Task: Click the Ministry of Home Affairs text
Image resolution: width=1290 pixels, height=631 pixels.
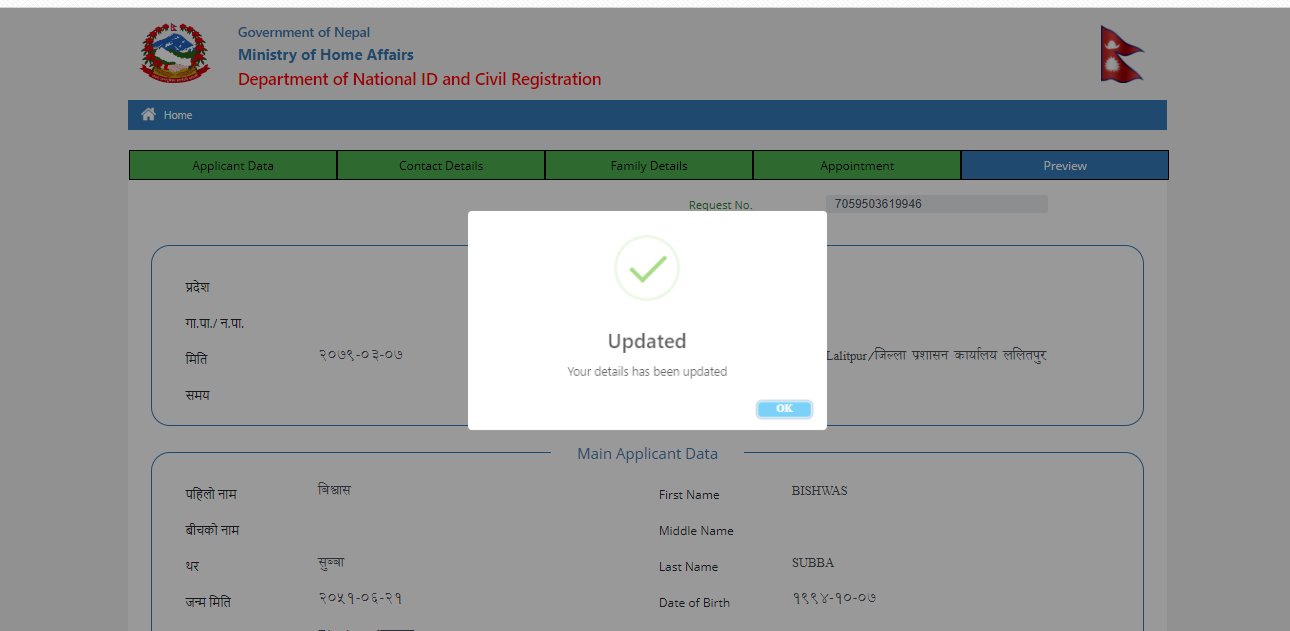Action: 325,54
